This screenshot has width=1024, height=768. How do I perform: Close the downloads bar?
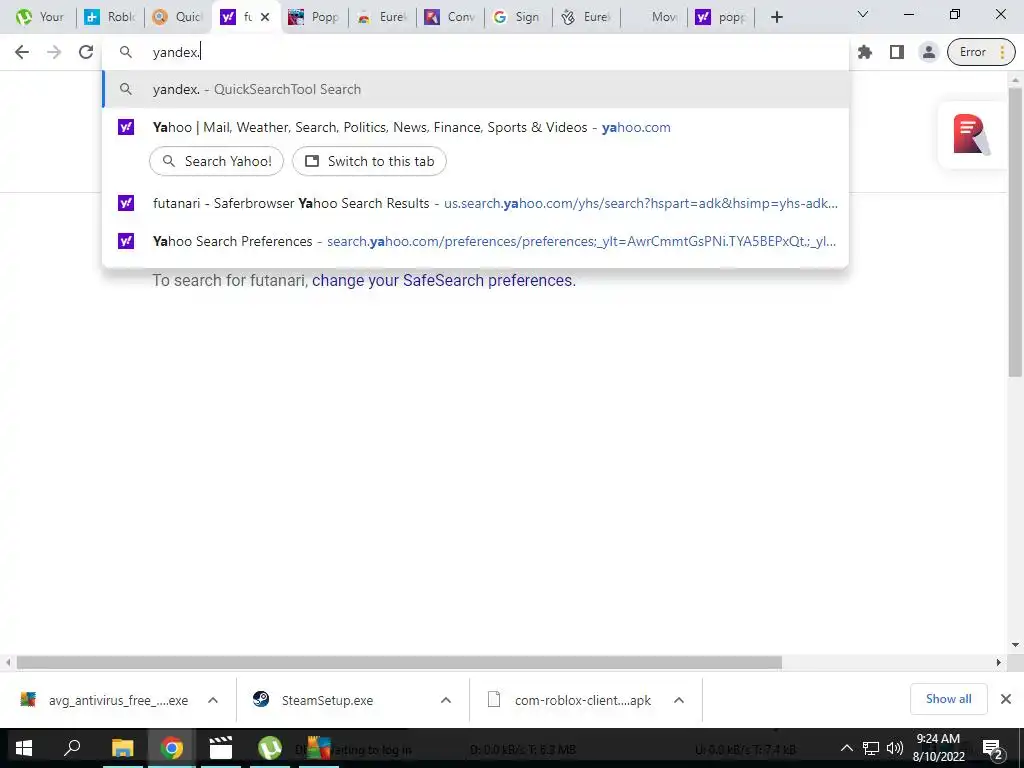point(1006,699)
